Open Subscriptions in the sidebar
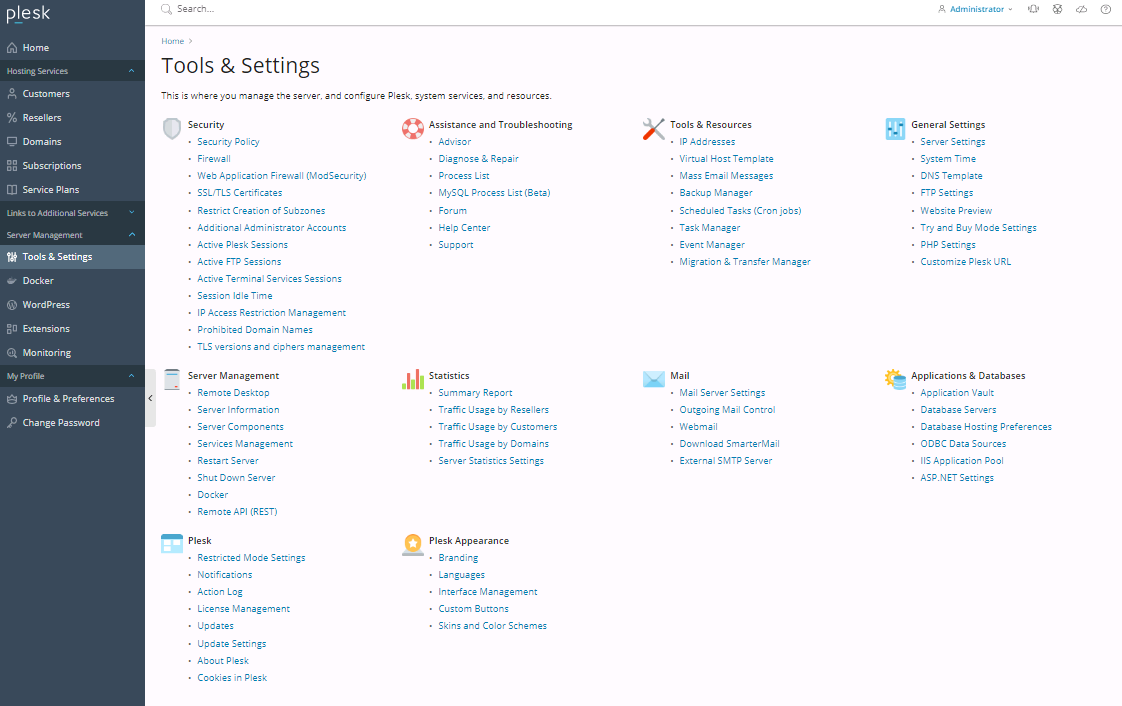Image resolution: width=1122 pixels, height=706 pixels. [72, 165]
